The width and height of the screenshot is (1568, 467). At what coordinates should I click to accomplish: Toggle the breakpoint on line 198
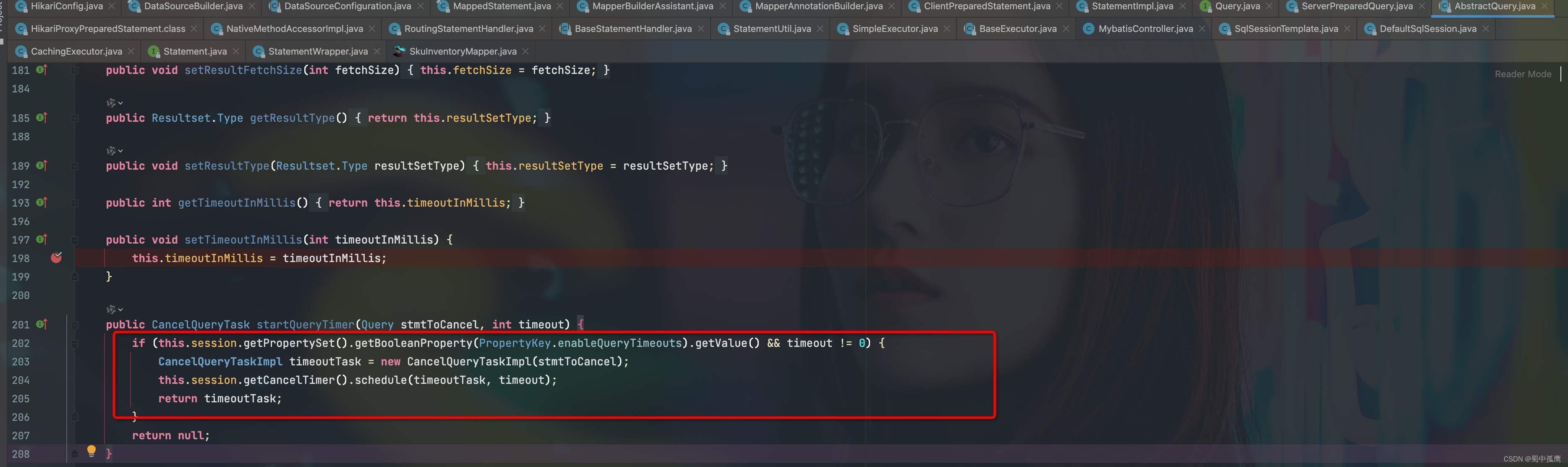click(x=57, y=258)
